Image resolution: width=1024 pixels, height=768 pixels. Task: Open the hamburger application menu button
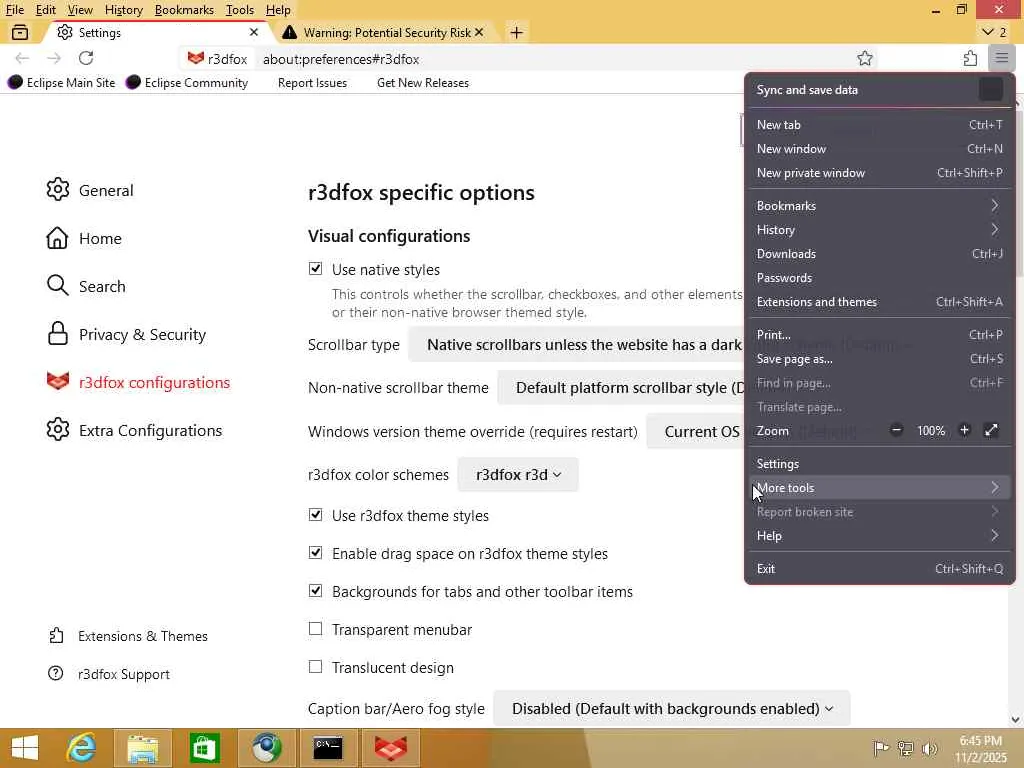point(1001,59)
